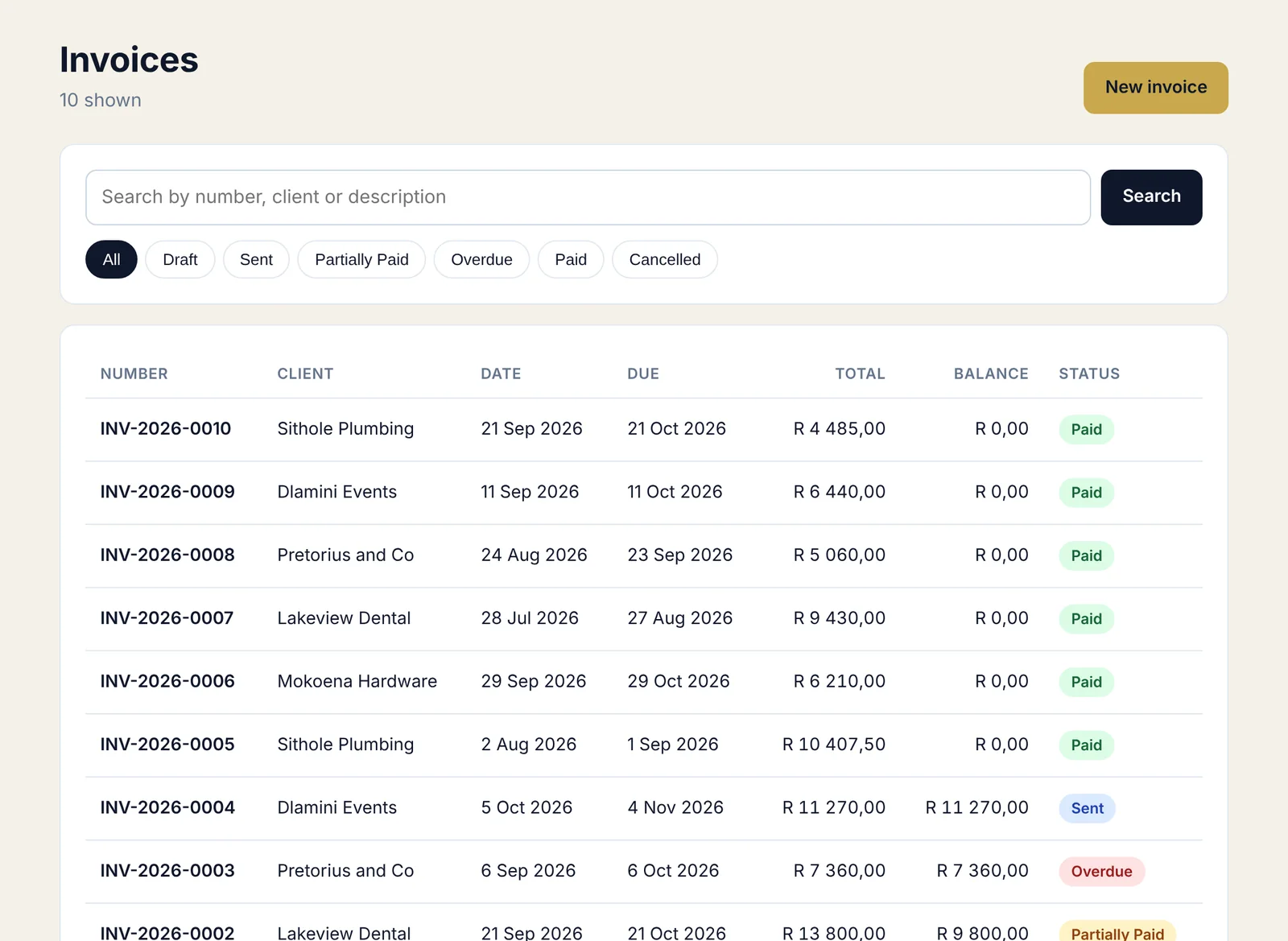Open invoice INV-2026-0006

tap(167, 682)
